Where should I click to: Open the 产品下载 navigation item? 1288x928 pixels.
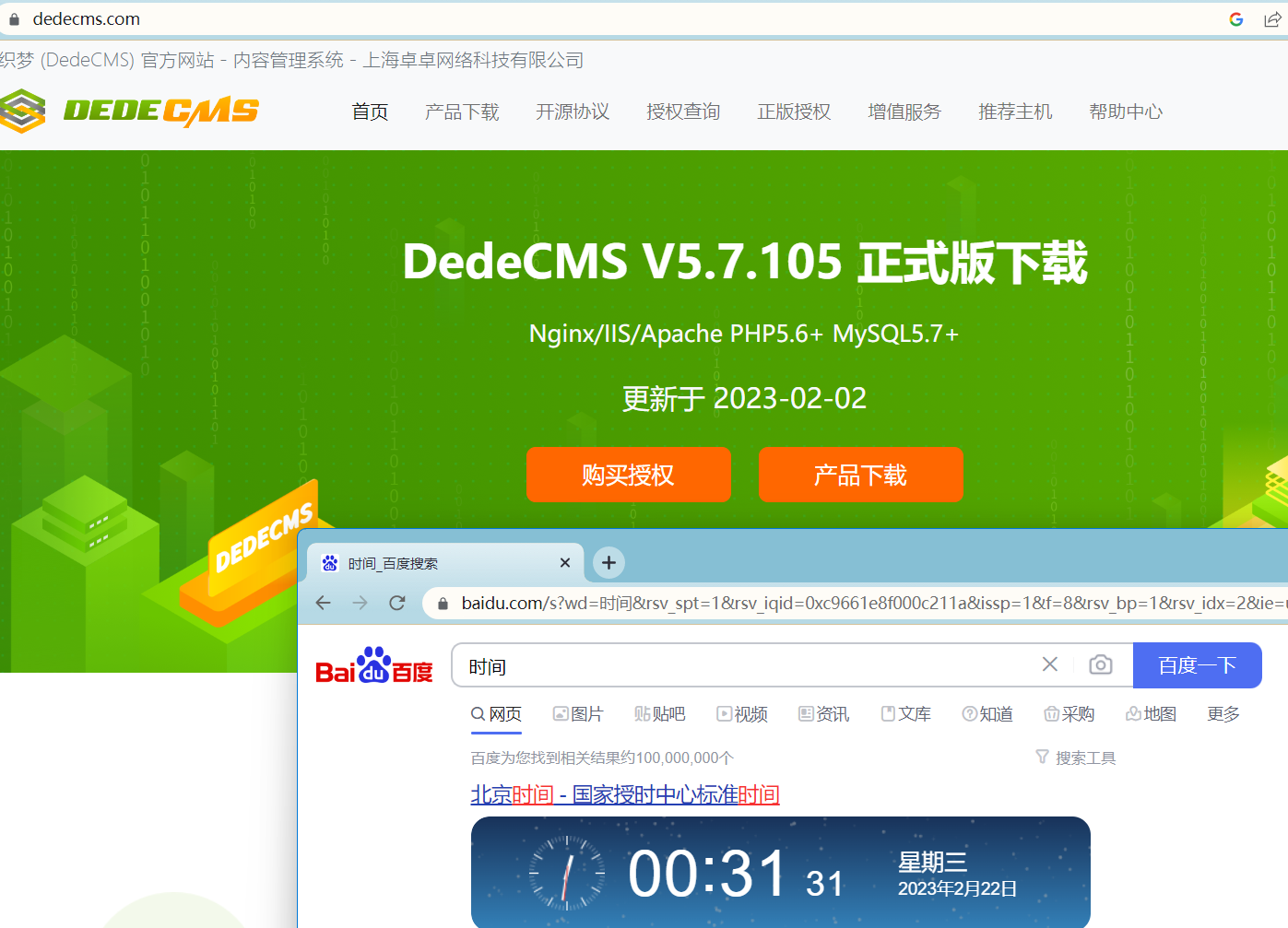[462, 112]
